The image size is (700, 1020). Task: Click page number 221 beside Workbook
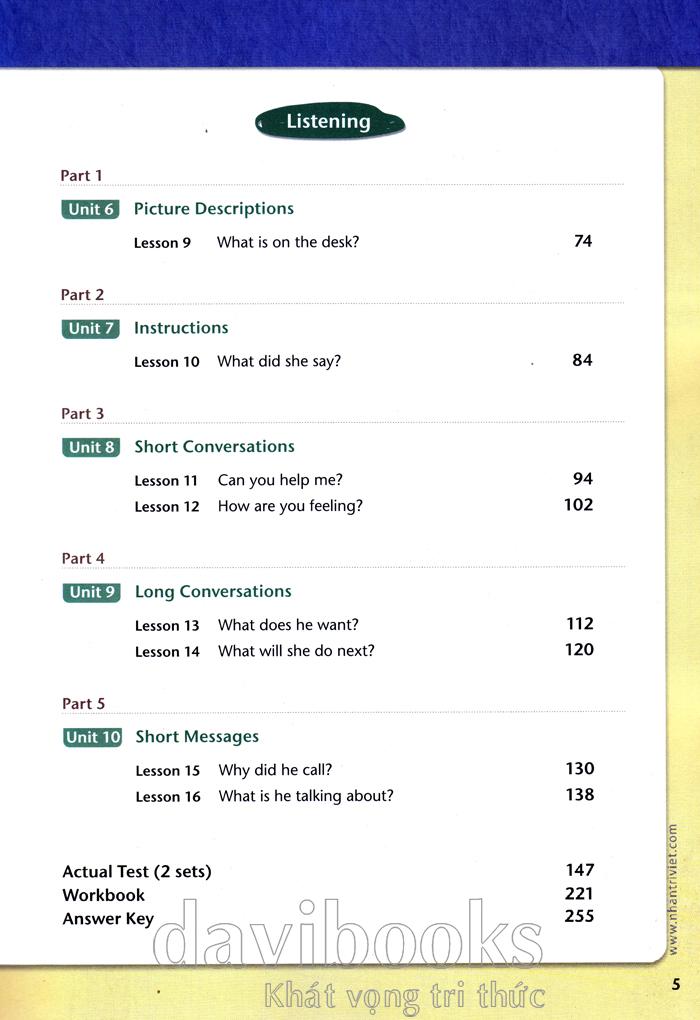579,893
